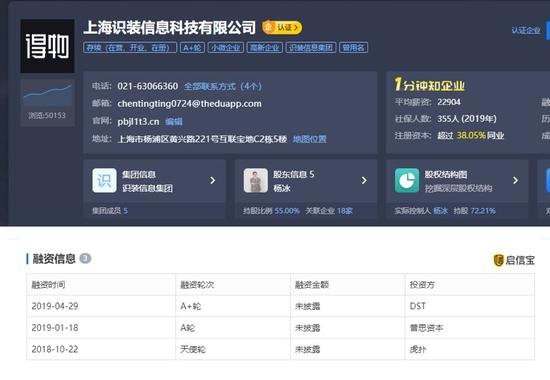Click email chentingting0724@theduapp.com
This screenshot has width=550, height=380.
coord(189,104)
